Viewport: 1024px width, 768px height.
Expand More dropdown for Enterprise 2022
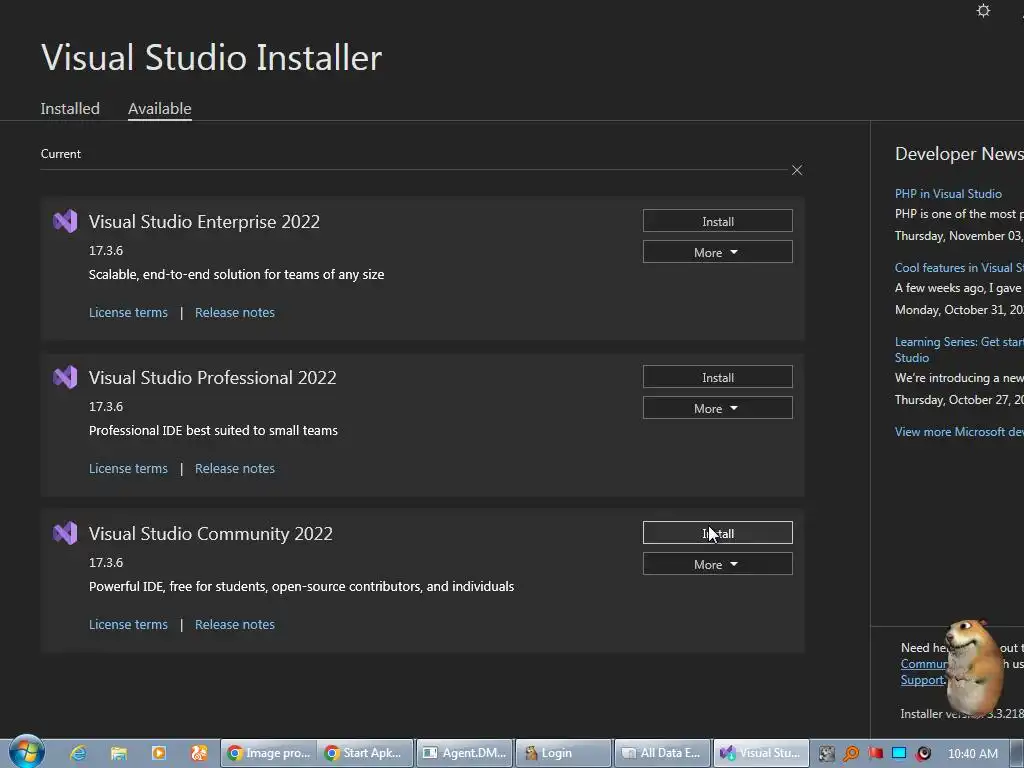tap(718, 252)
